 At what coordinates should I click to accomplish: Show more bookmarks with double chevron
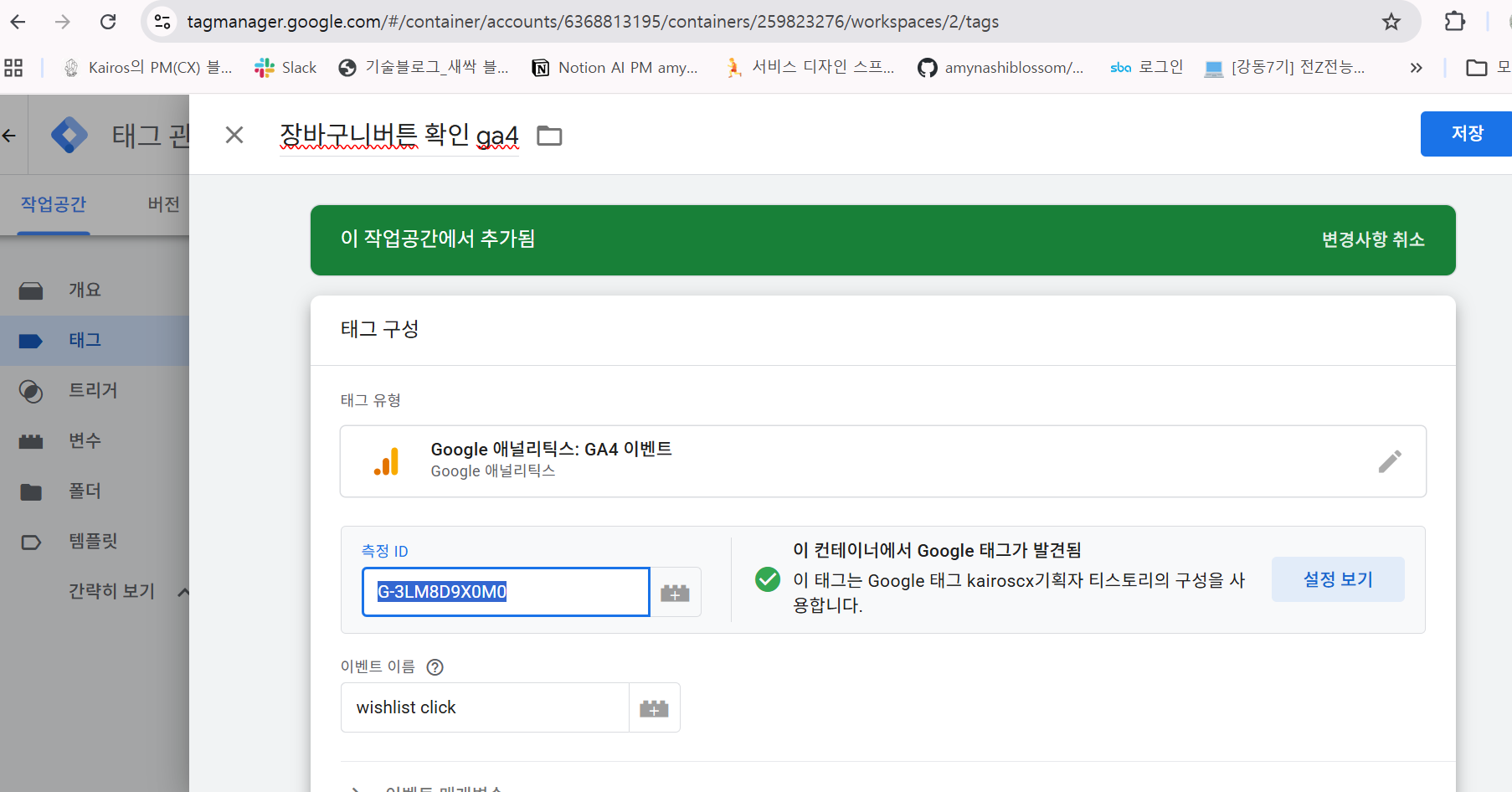[1416, 68]
